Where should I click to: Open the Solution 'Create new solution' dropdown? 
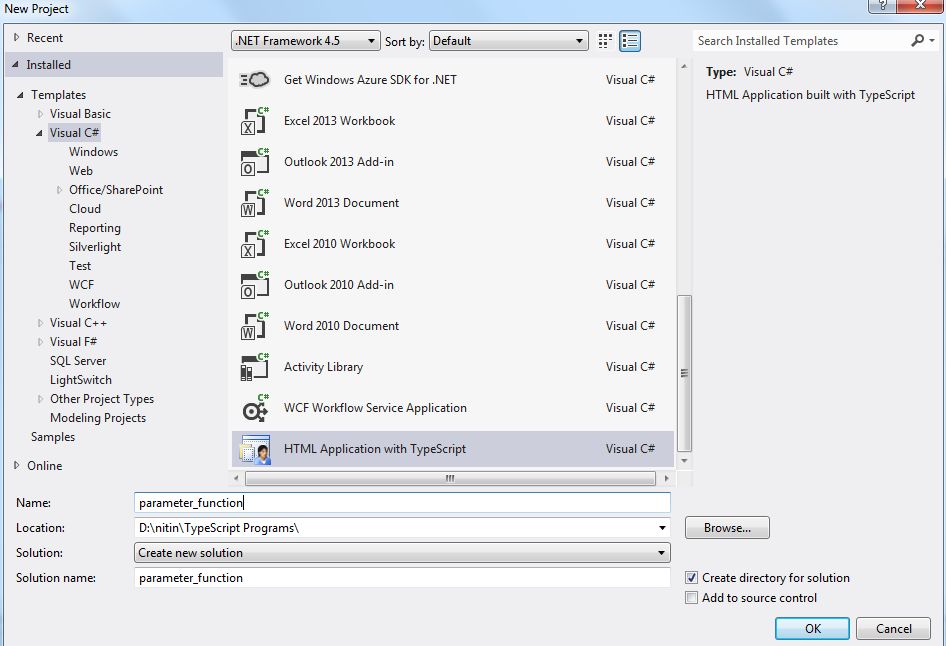pyautogui.click(x=402, y=553)
